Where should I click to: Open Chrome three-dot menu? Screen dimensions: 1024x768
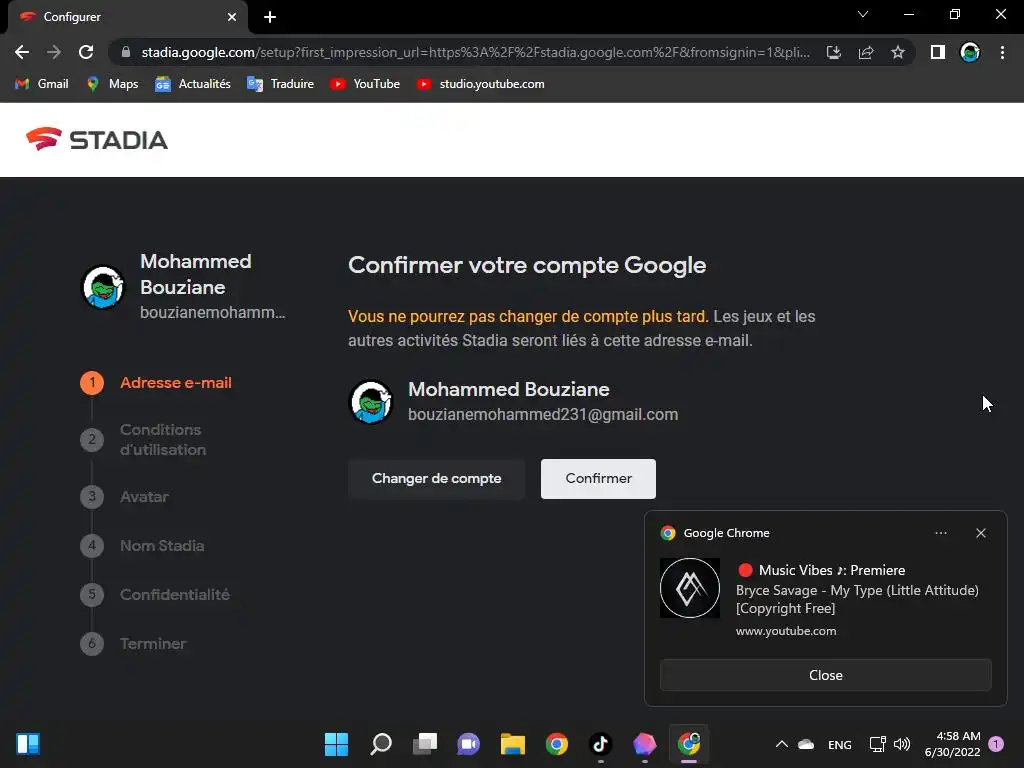coord(1002,52)
